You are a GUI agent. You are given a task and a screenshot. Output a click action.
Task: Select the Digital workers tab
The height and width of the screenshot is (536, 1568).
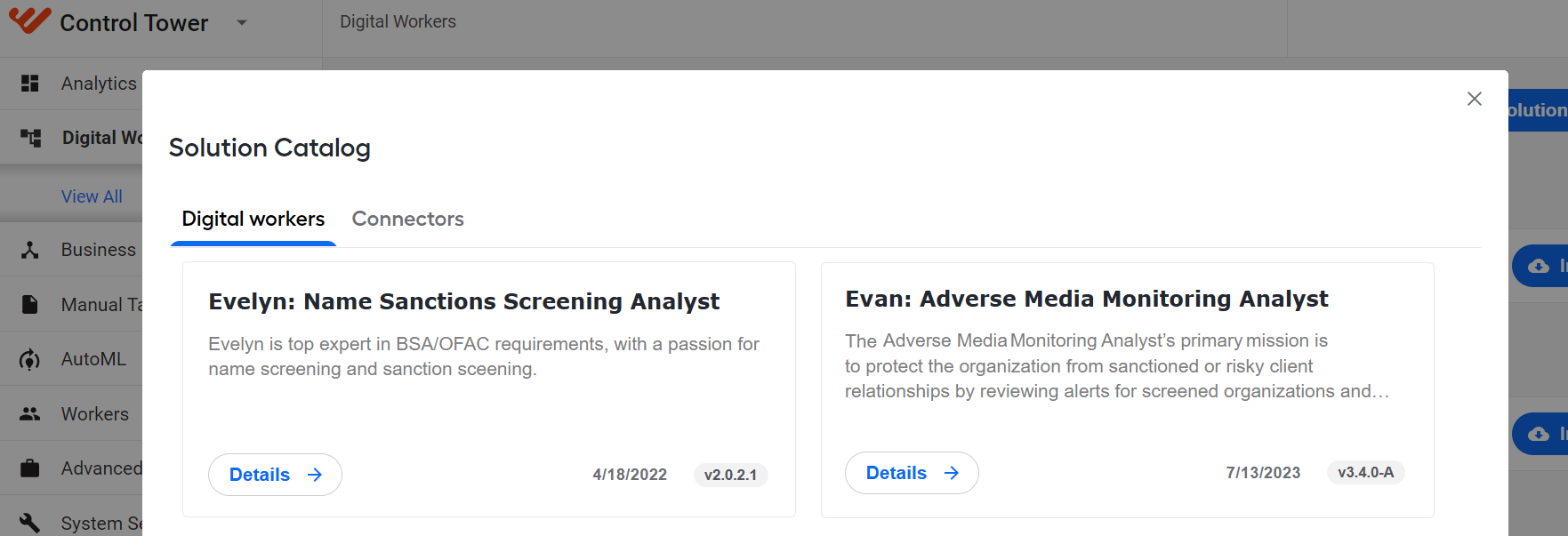pyautogui.click(x=253, y=219)
